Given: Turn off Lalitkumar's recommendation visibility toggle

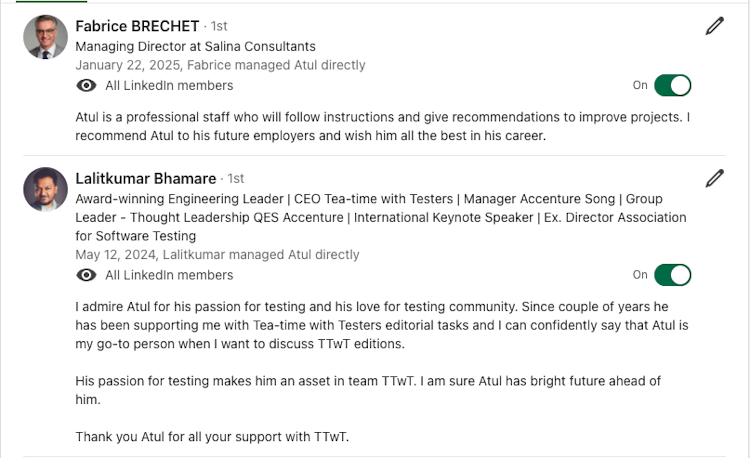Looking at the screenshot, I should click(673, 275).
